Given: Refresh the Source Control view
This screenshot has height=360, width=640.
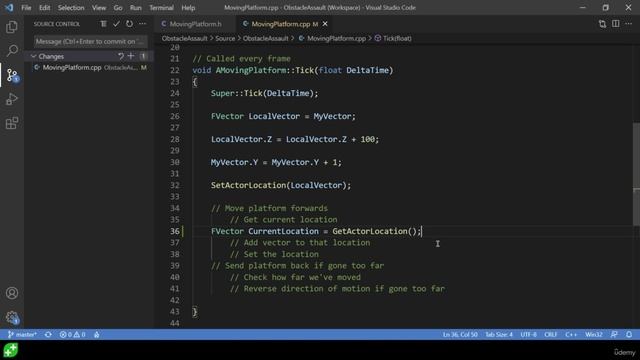Looking at the screenshot, I should pyautogui.click(x=129, y=24).
